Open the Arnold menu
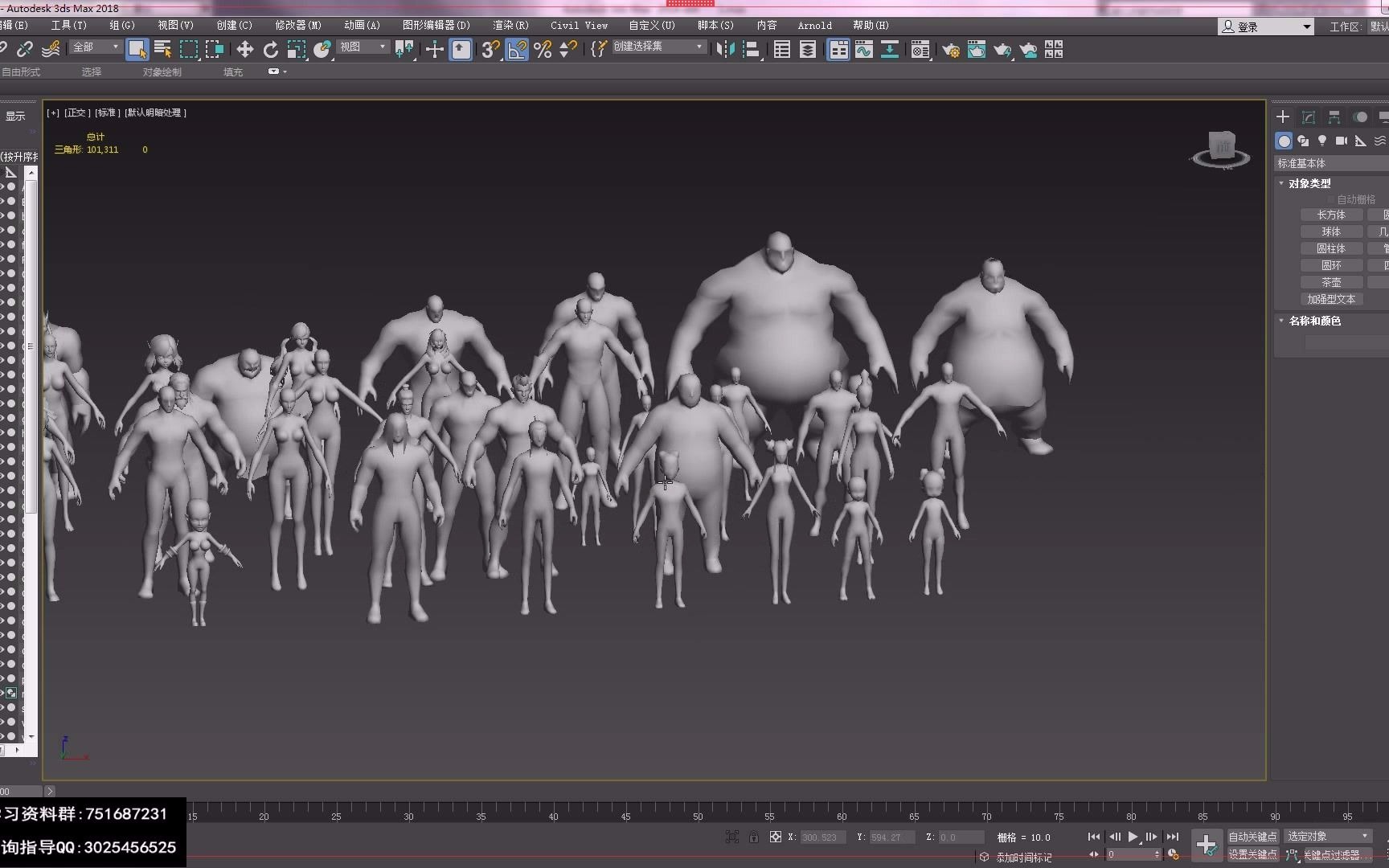 coord(815,25)
